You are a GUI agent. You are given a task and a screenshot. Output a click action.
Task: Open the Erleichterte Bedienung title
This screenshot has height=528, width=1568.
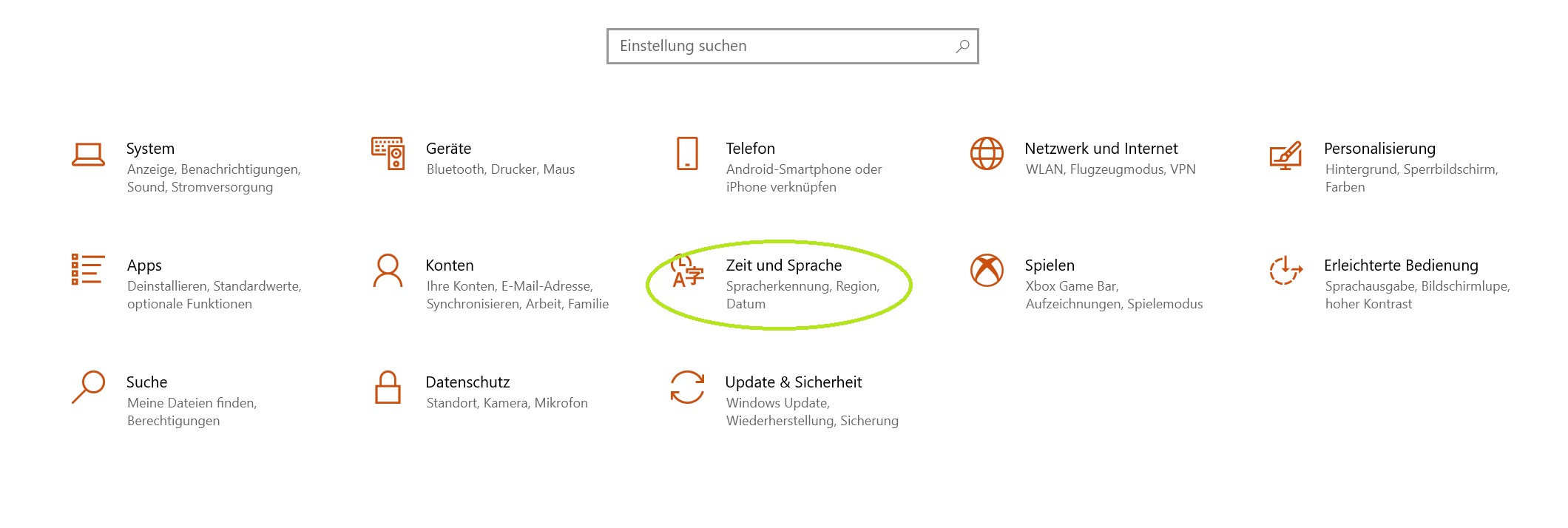point(1401,265)
